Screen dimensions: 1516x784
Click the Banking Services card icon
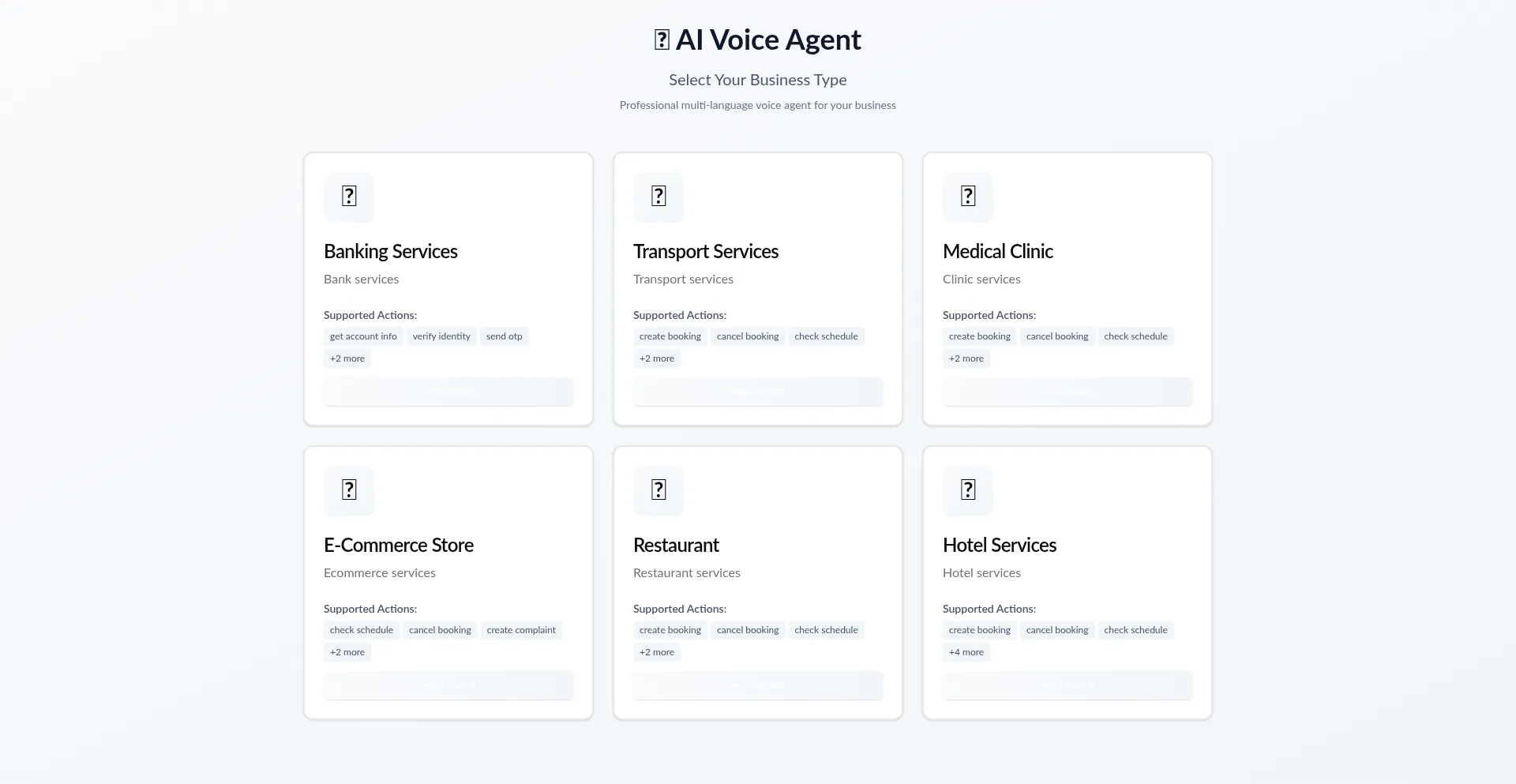click(x=349, y=197)
